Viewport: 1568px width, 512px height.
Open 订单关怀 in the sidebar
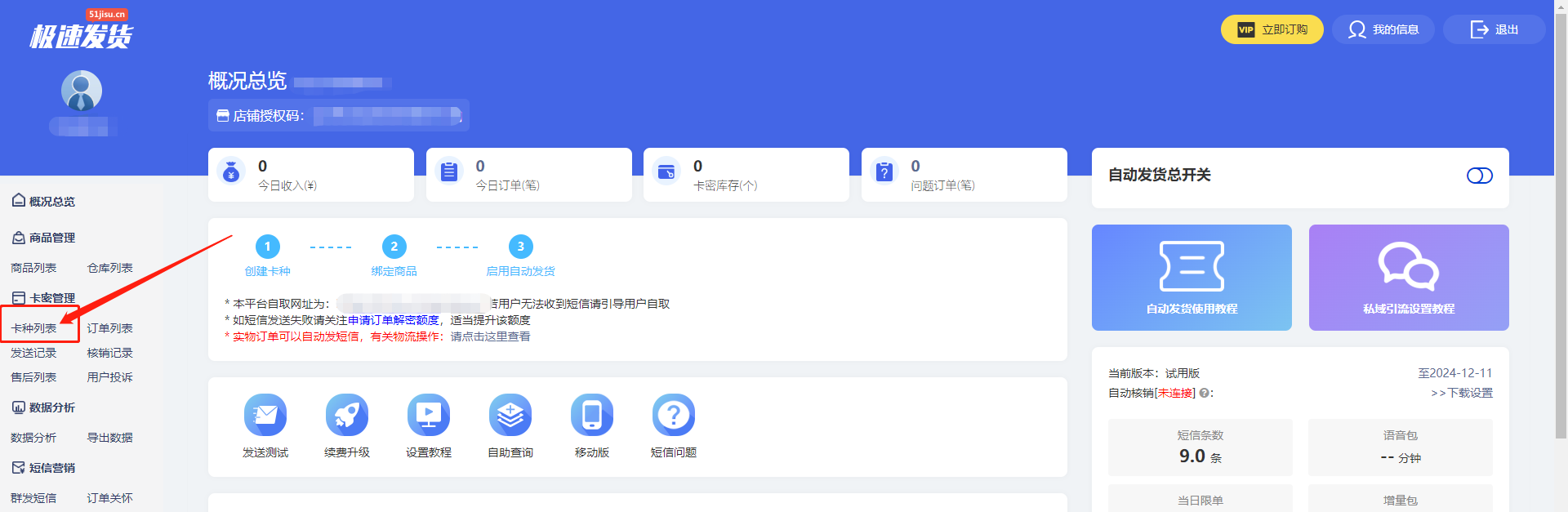pos(110,498)
